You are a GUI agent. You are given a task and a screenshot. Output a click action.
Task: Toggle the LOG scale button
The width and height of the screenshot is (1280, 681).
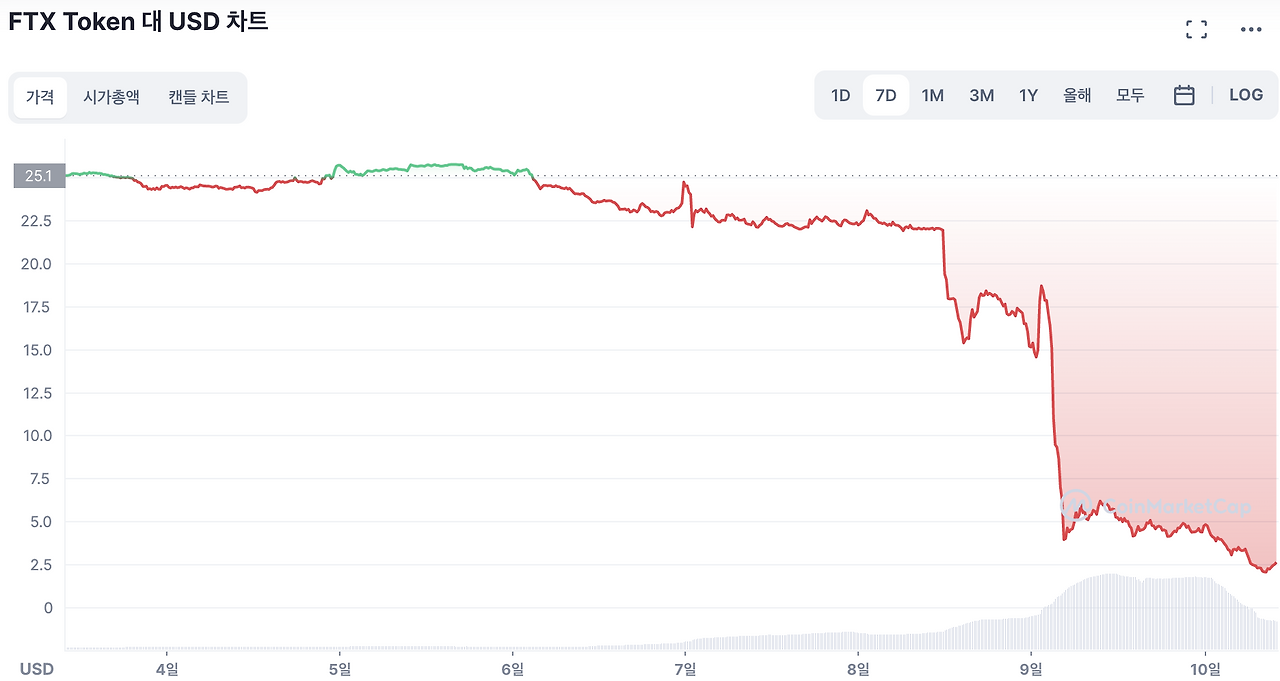pyautogui.click(x=1246, y=95)
